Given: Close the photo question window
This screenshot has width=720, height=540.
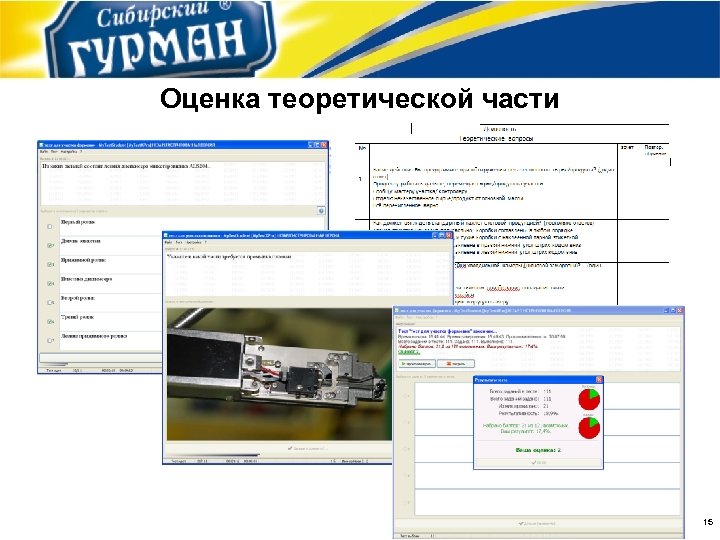Looking at the screenshot, I should [449, 235].
